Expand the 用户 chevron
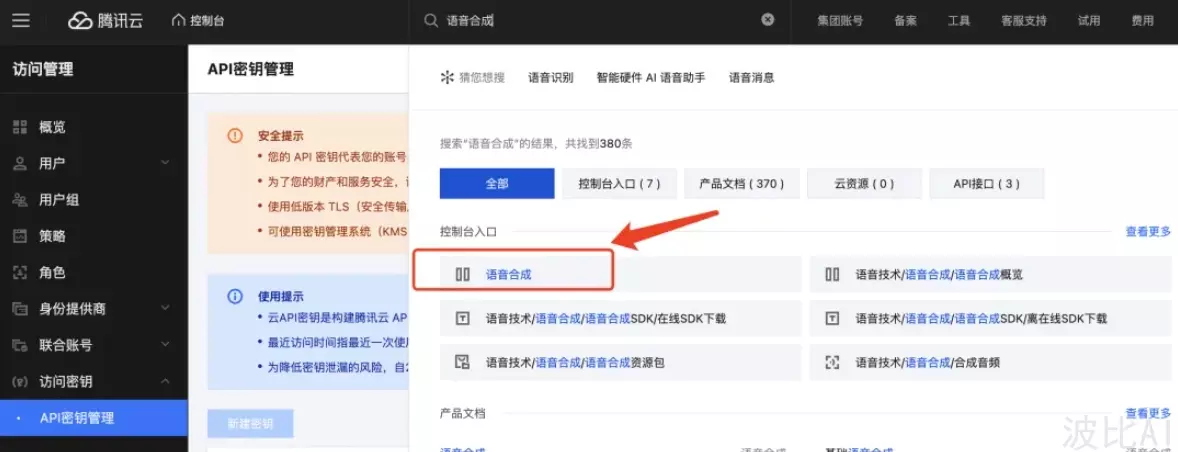This screenshot has height=452, width=1178. pos(165,163)
